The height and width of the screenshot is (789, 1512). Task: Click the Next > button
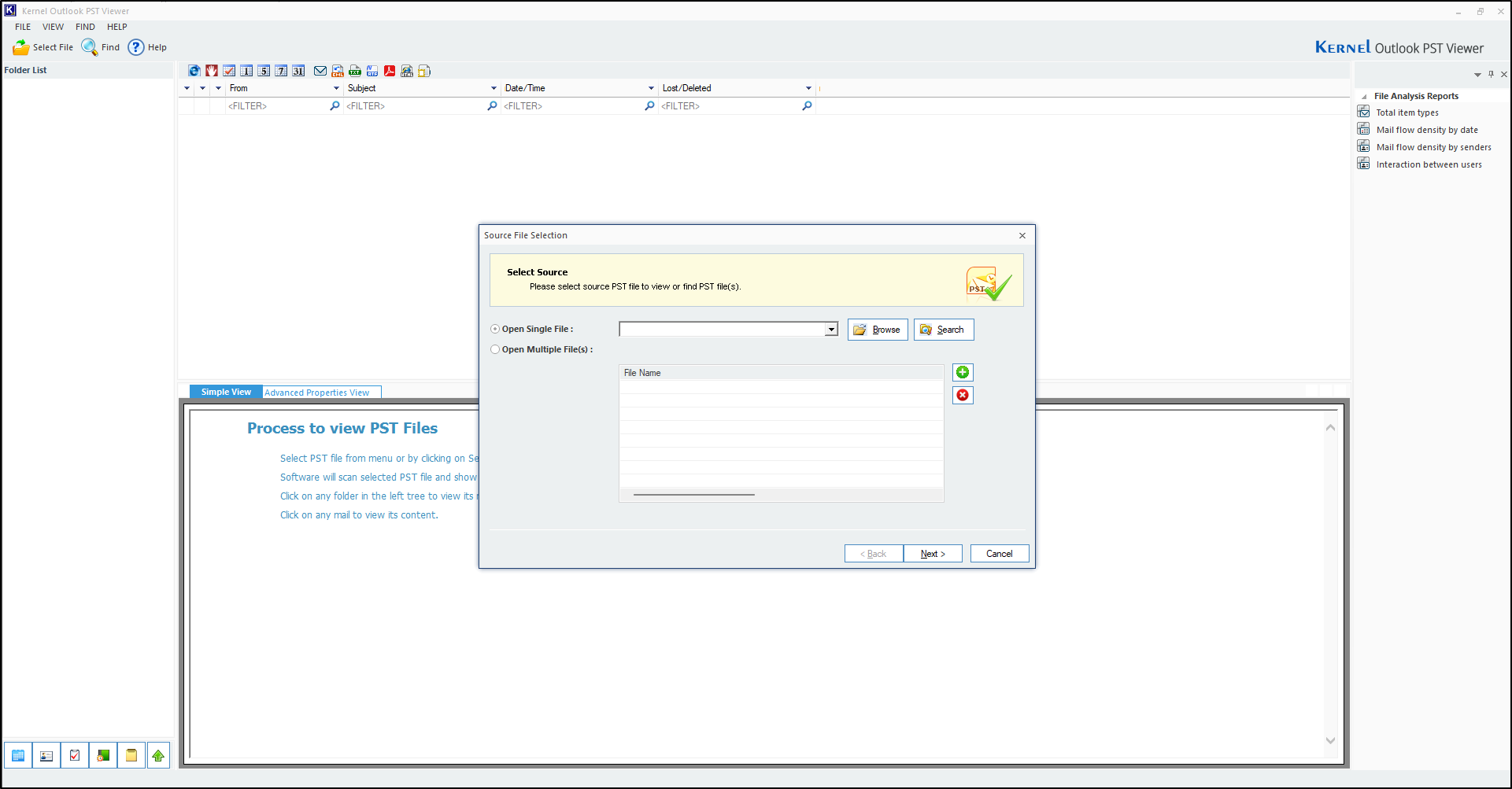[933, 554]
